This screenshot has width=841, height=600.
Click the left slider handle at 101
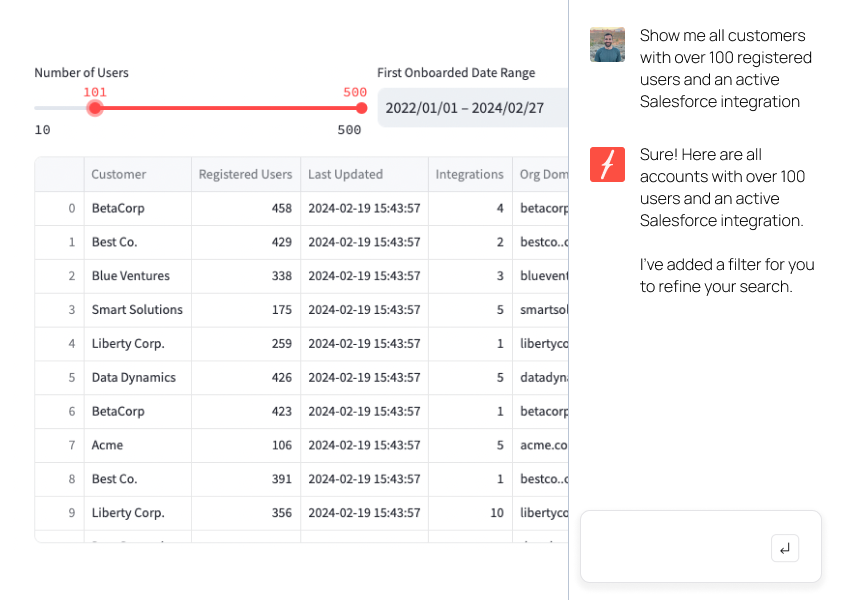[95, 108]
